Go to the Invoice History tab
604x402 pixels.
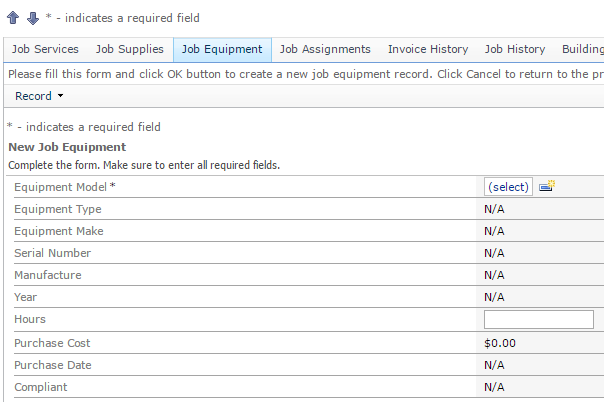click(428, 49)
